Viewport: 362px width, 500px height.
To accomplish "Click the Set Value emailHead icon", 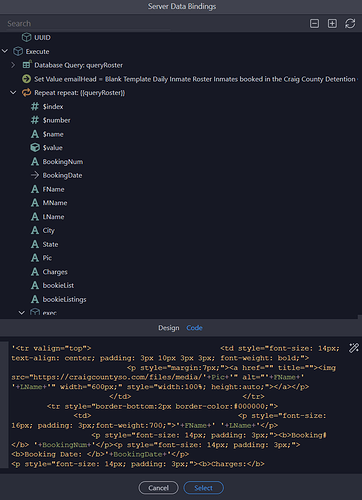I will [26, 79].
